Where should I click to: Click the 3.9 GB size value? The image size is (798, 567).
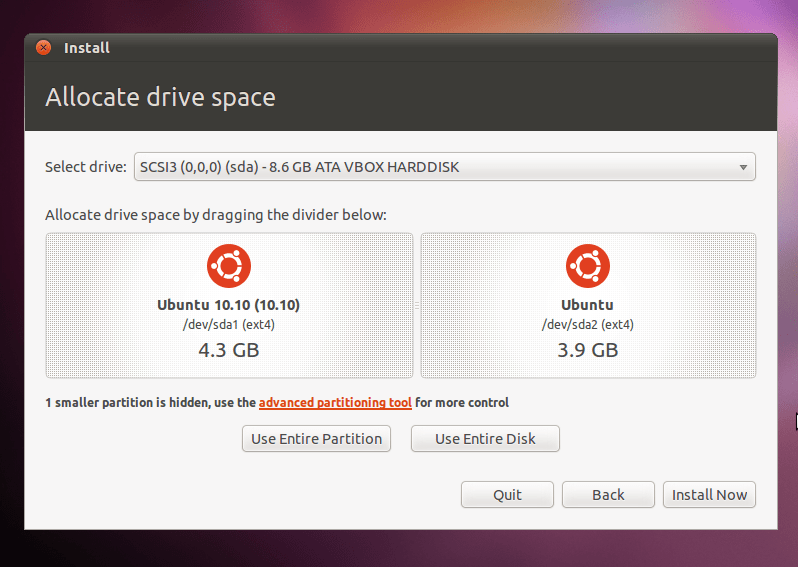pyautogui.click(x=588, y=350)
